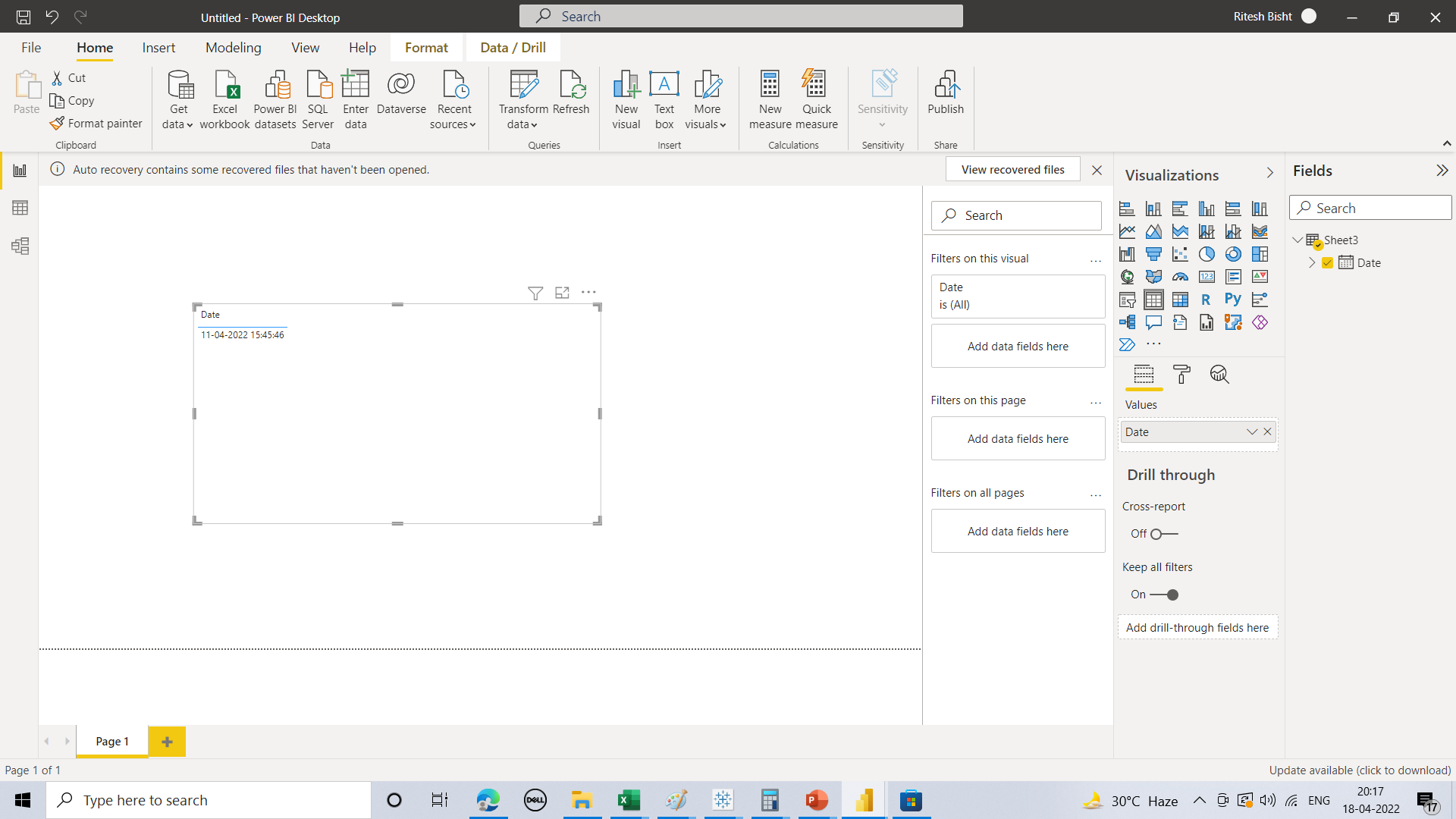Switch to the Modeling tab

click(234, 48)
